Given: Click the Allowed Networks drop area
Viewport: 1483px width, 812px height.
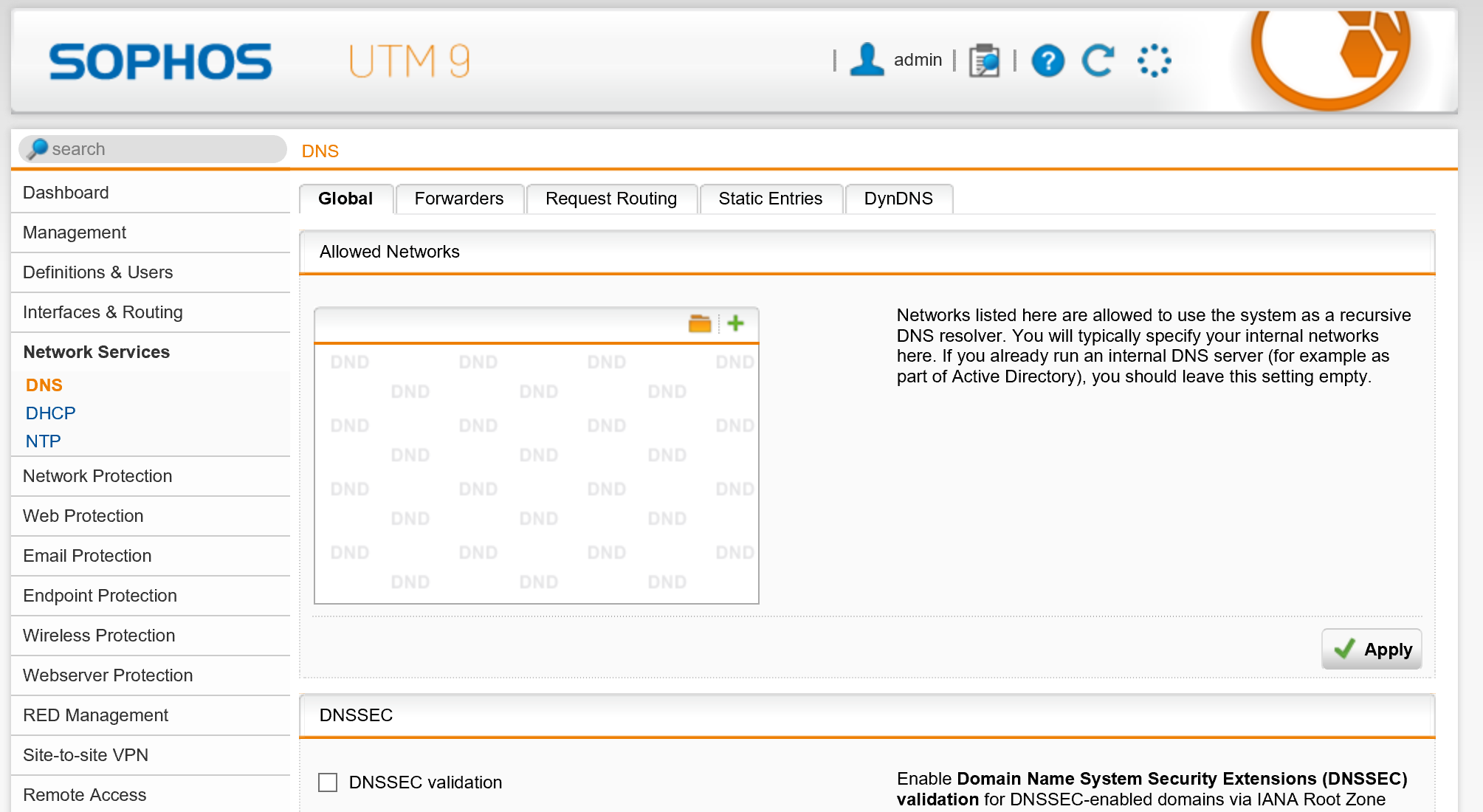Looking at the screenshot, I should [537, 473].
